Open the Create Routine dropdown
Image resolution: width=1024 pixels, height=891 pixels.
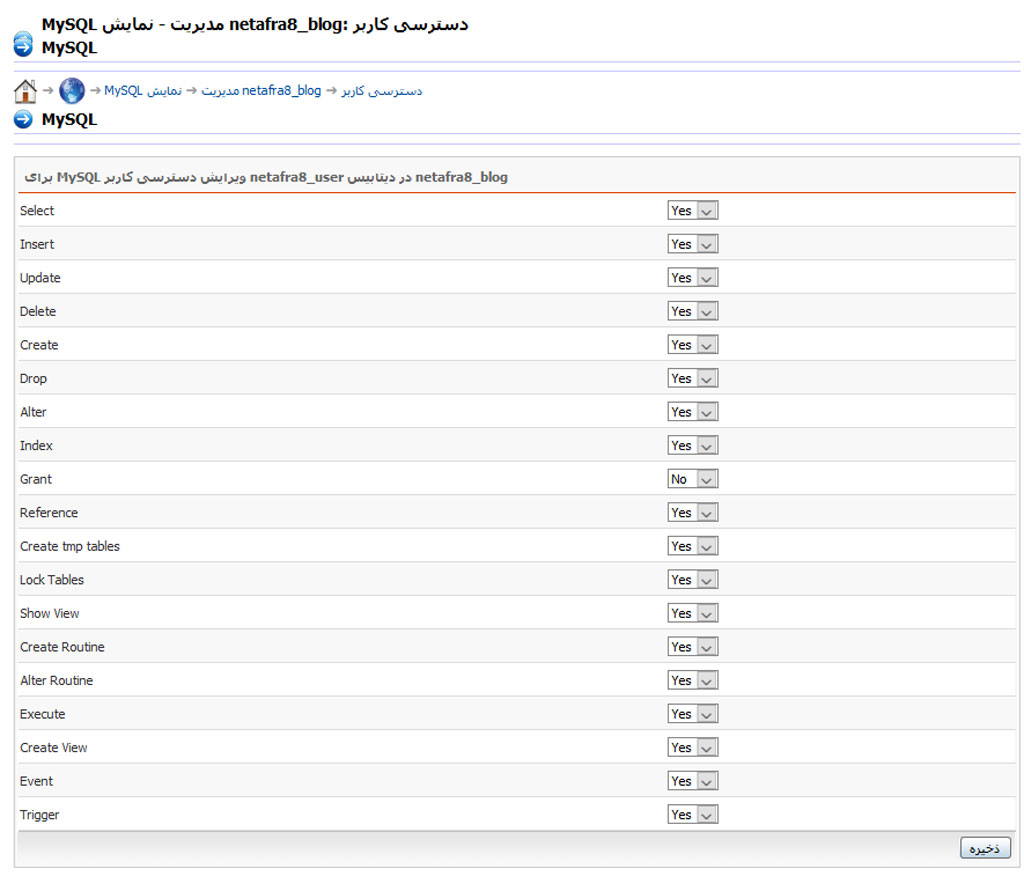tap(693, 647)
